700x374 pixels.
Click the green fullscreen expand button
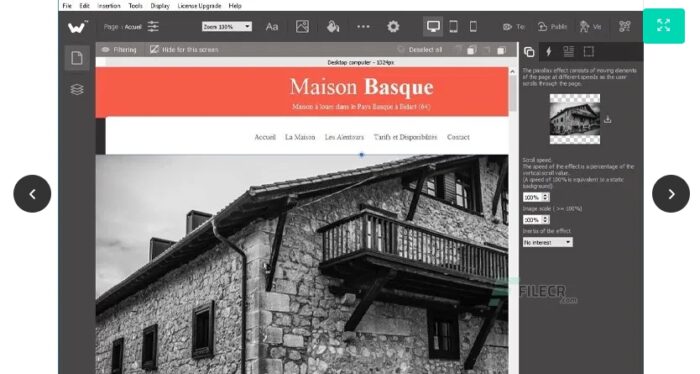[x=663, y=25]
